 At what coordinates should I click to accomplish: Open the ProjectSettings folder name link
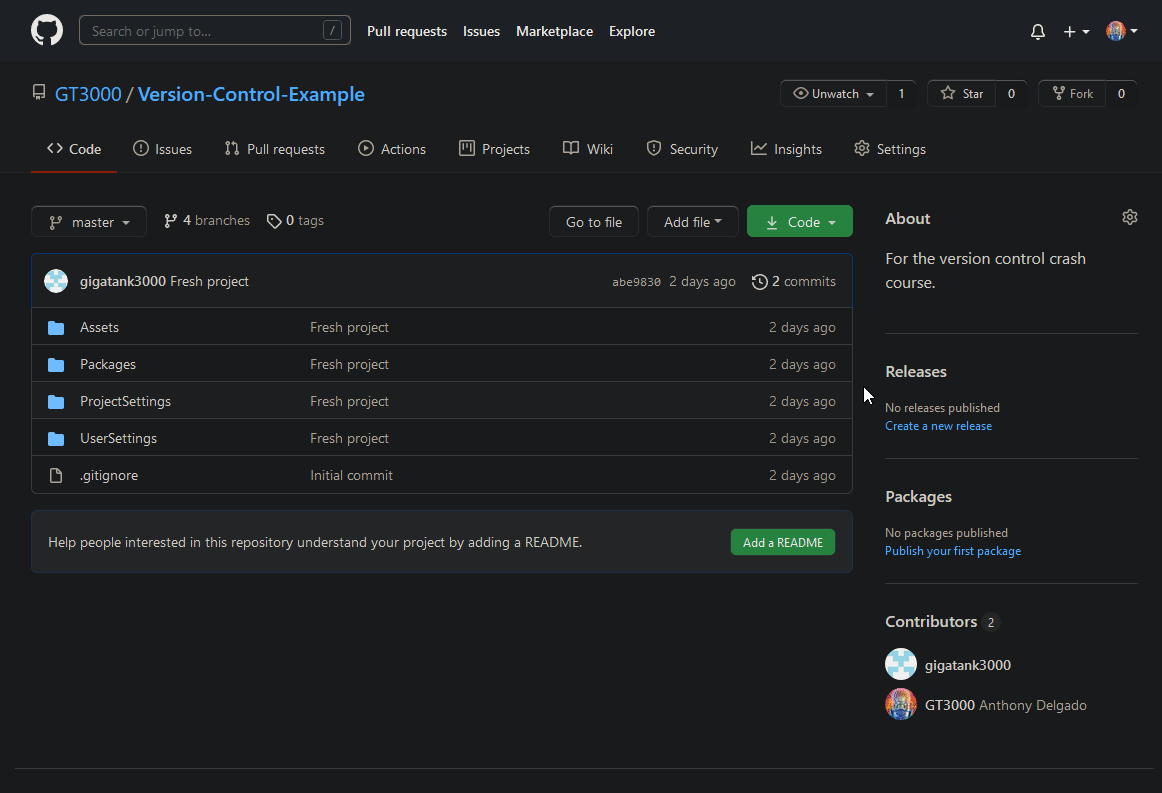[125, 402]
